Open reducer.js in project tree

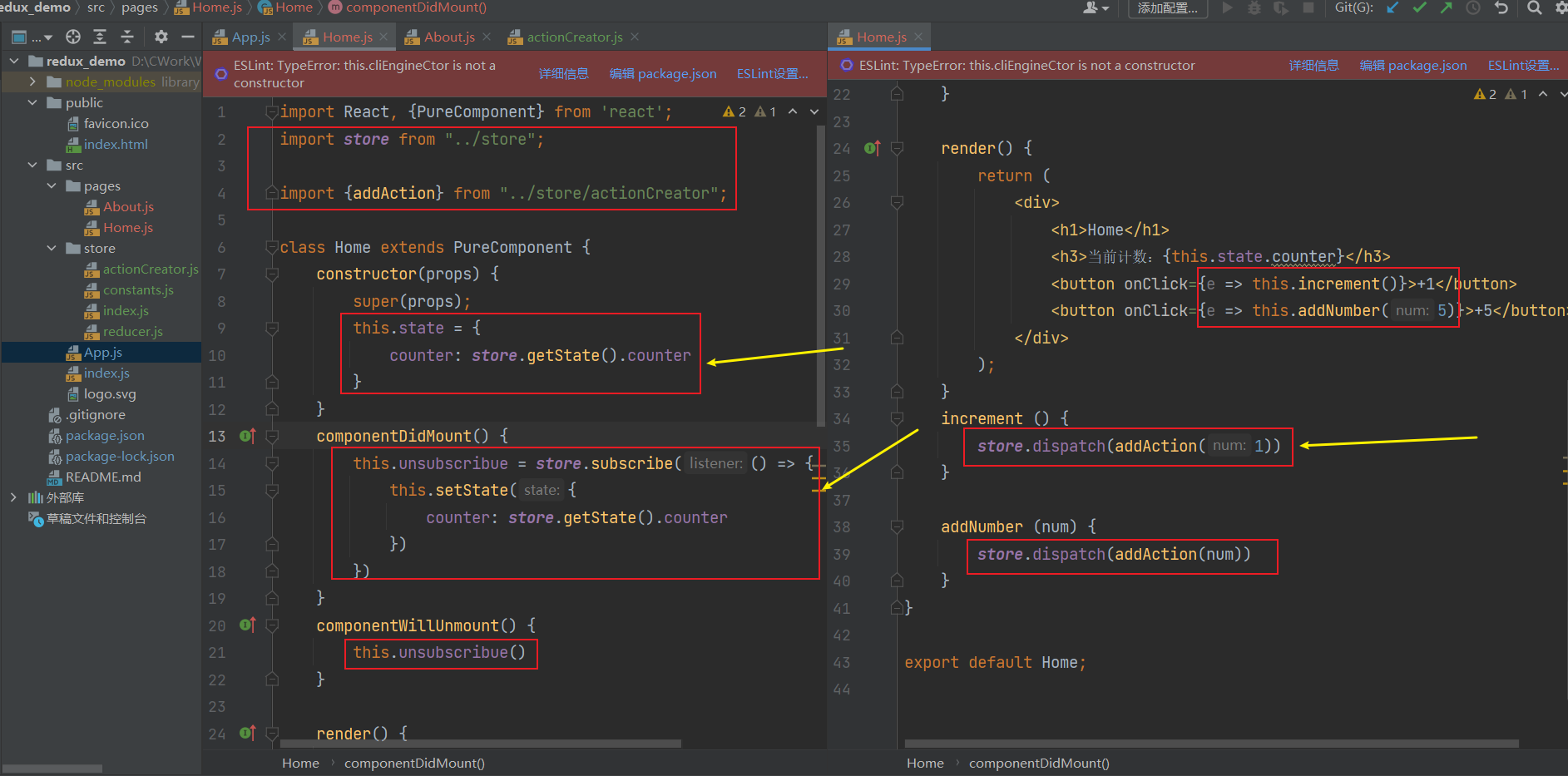[133, 331]
